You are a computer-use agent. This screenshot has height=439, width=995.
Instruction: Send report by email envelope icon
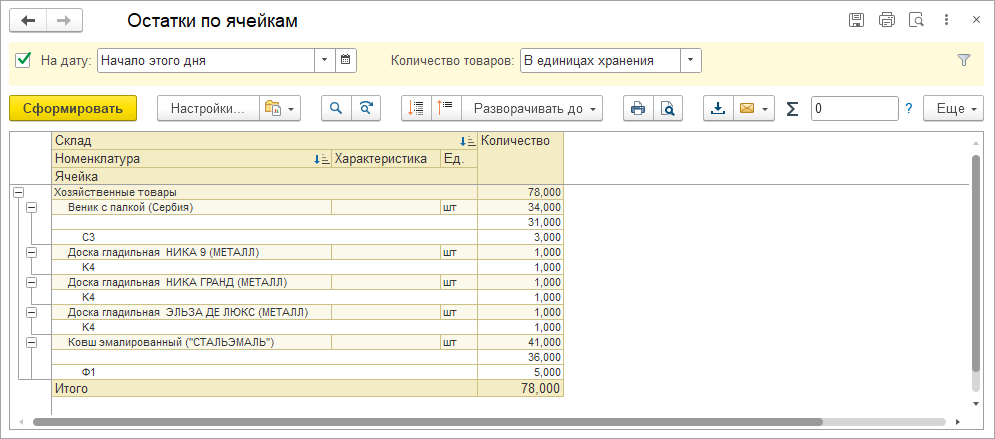coord(748,108)
